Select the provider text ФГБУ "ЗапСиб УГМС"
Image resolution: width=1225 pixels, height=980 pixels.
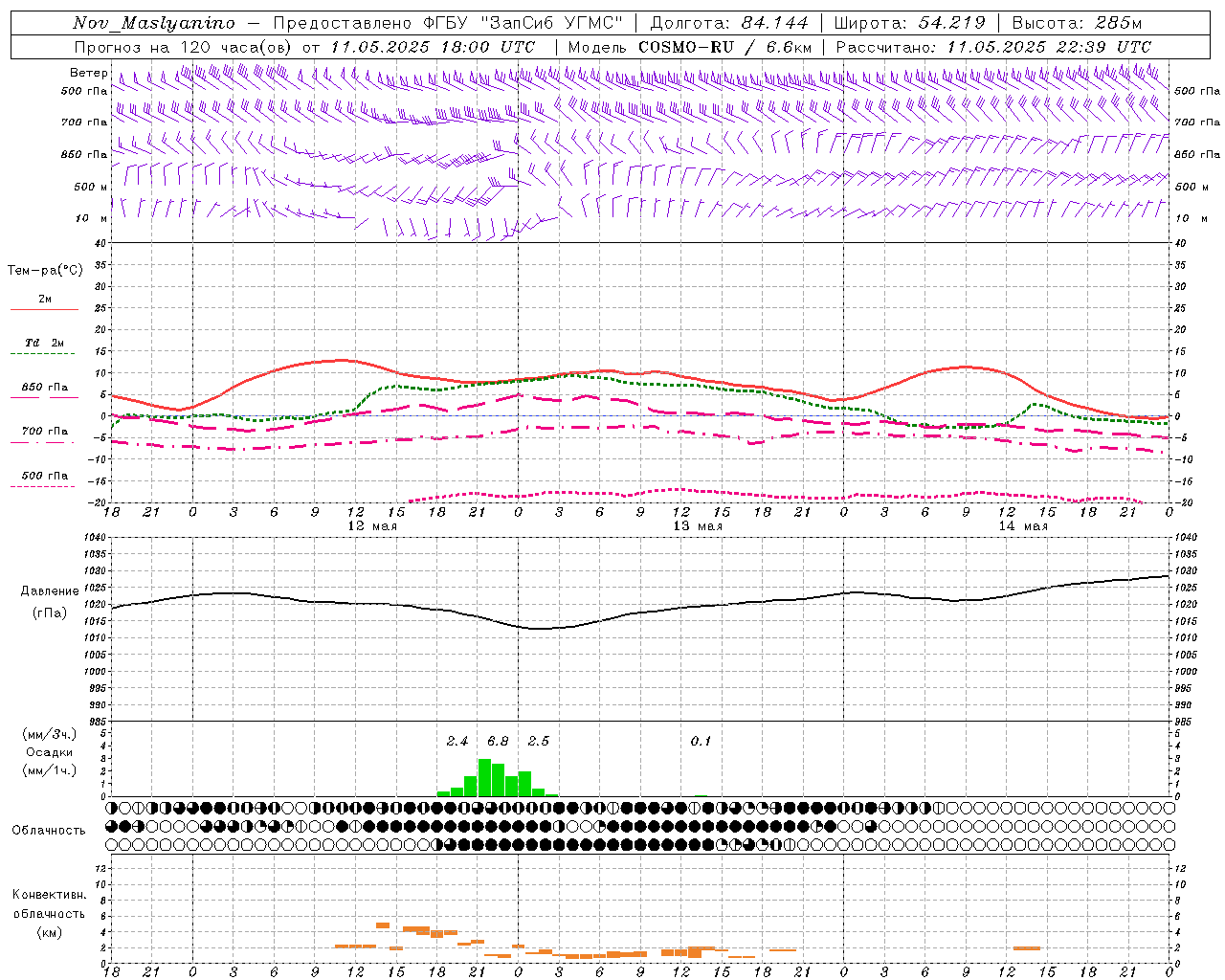click(523, 23)
